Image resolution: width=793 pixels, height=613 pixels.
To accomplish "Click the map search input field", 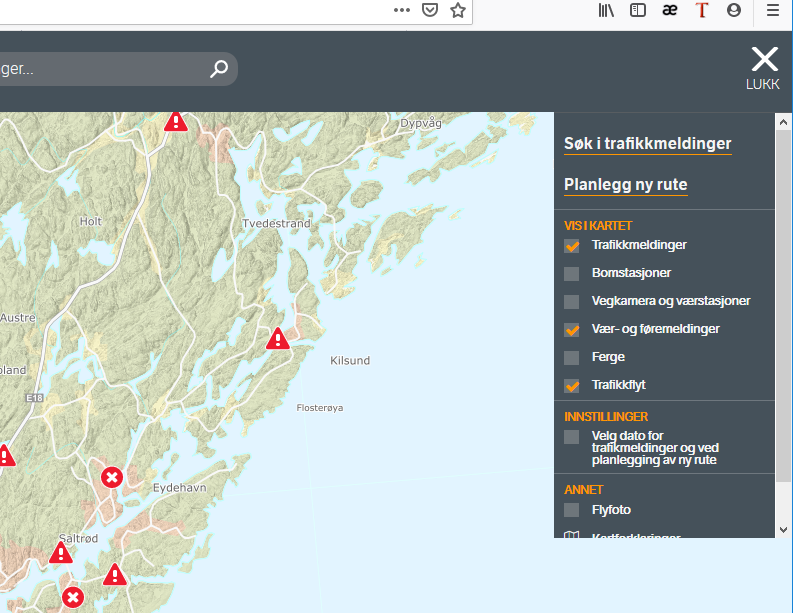I will [100, 69].
